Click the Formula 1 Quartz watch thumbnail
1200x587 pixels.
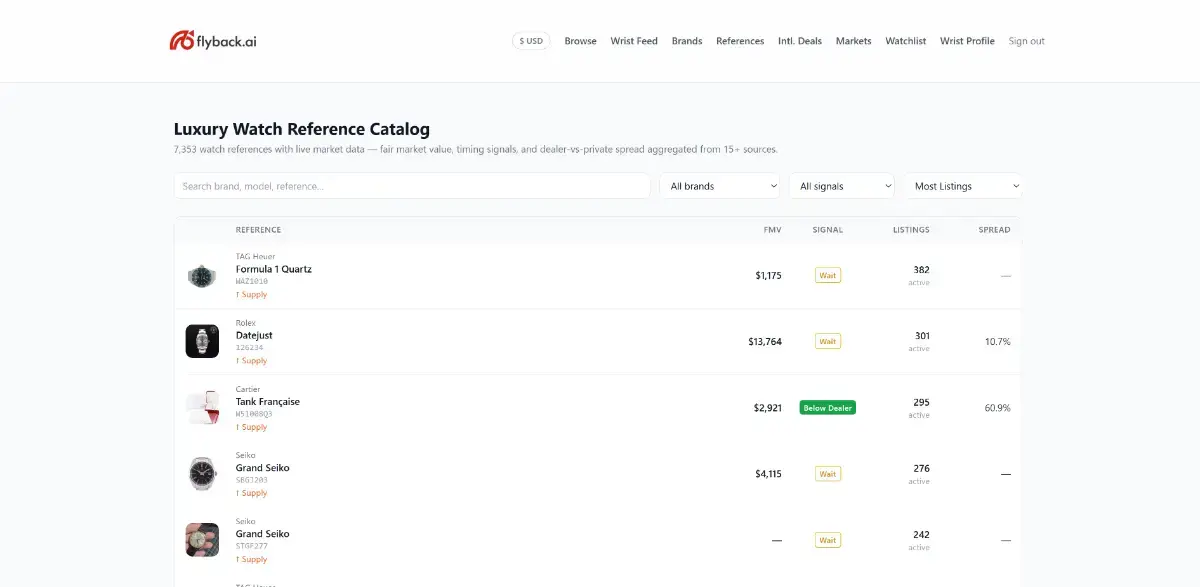[202, 275]
